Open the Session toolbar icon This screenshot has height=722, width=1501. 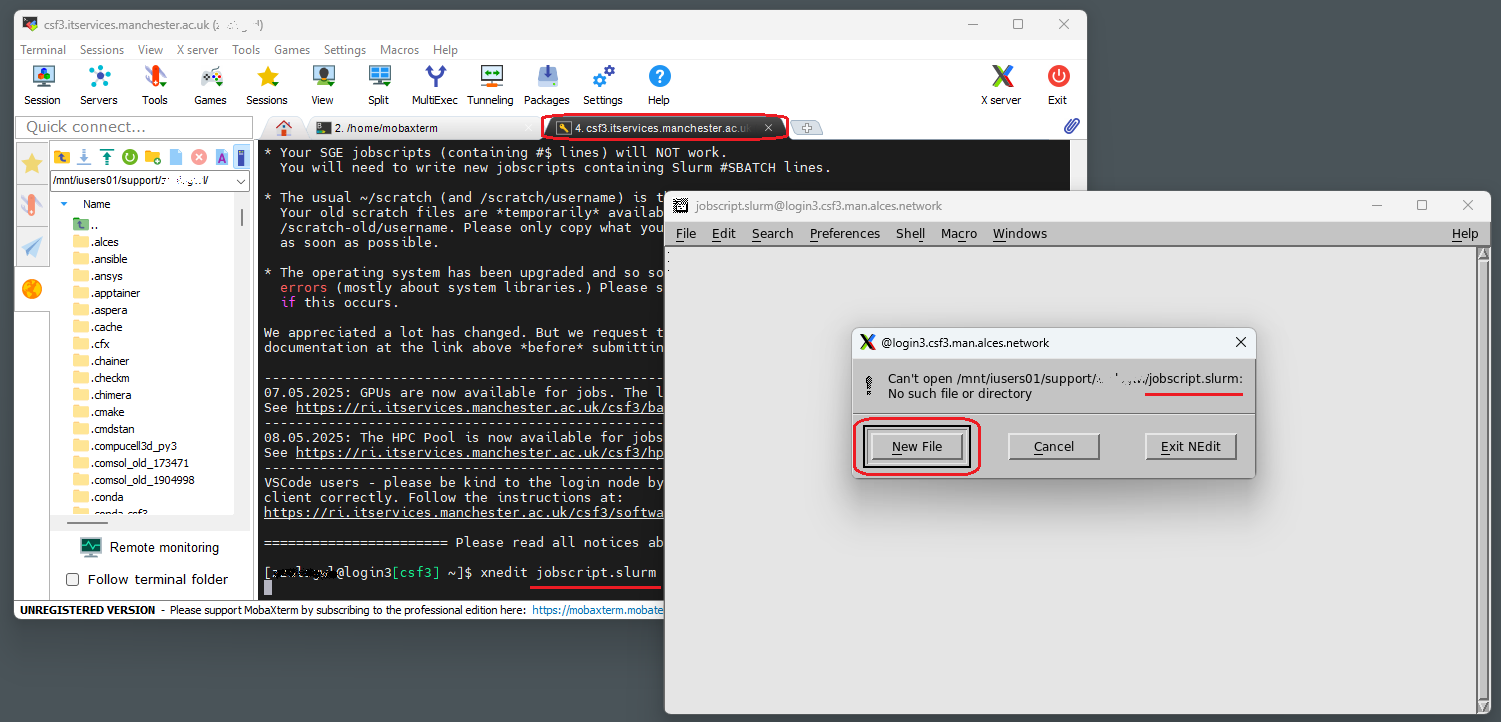(x=42, y=85)
